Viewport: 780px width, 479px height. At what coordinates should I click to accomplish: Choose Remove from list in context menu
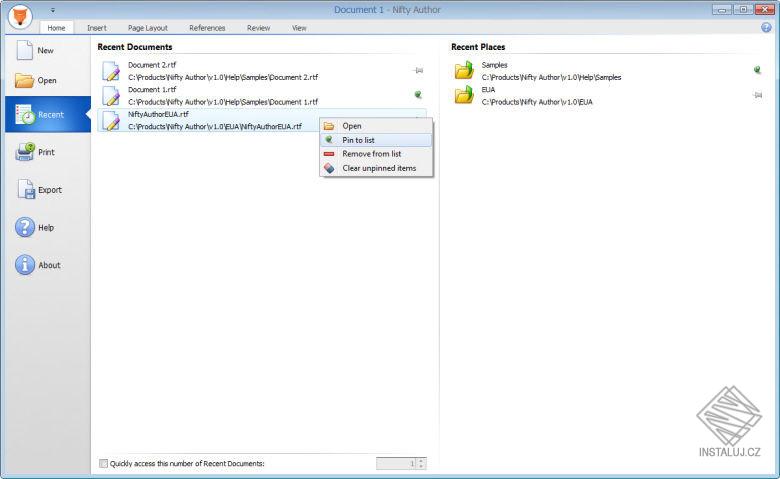[x=376, y=154]
